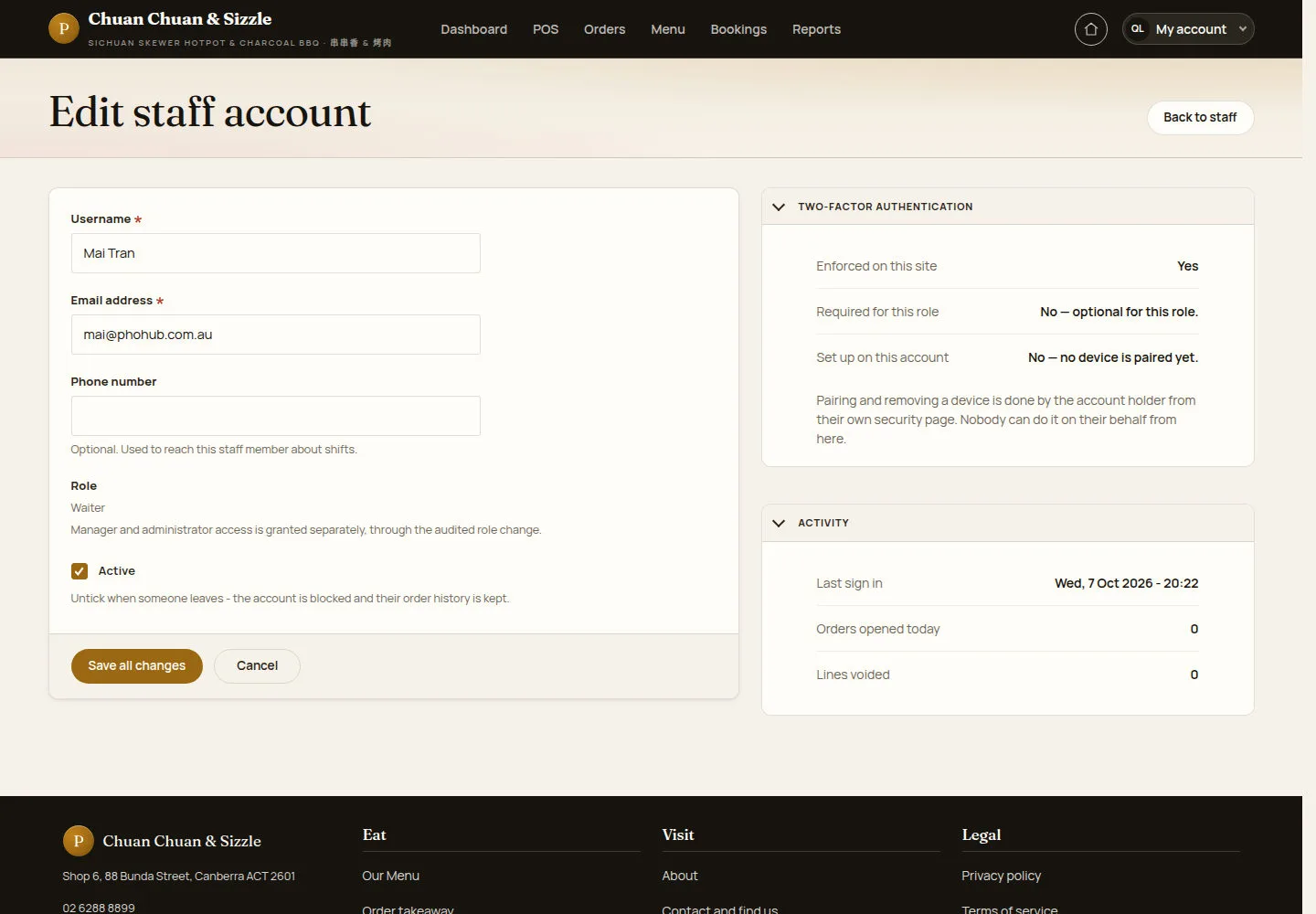This screenshot has height=914, width=1316.
Task: Click the 'Orders opened today' label
Action: [877, 629]
